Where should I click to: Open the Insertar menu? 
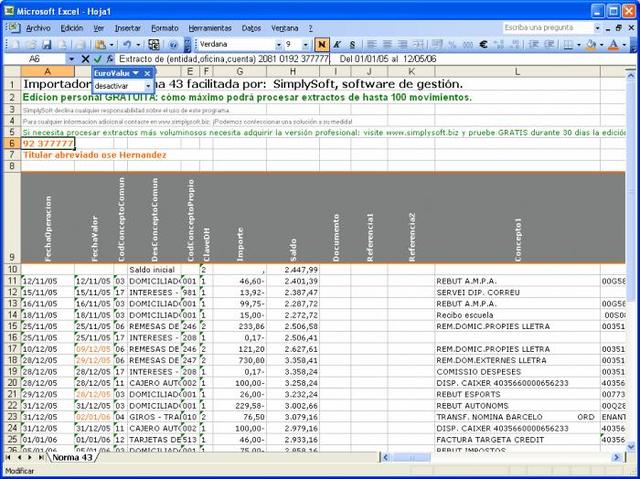(x=127, y=28)
